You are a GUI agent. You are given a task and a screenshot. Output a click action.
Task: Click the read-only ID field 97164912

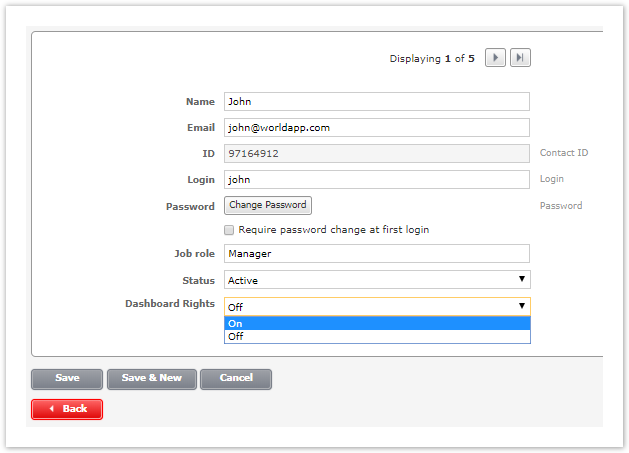[x=376, y=154]
